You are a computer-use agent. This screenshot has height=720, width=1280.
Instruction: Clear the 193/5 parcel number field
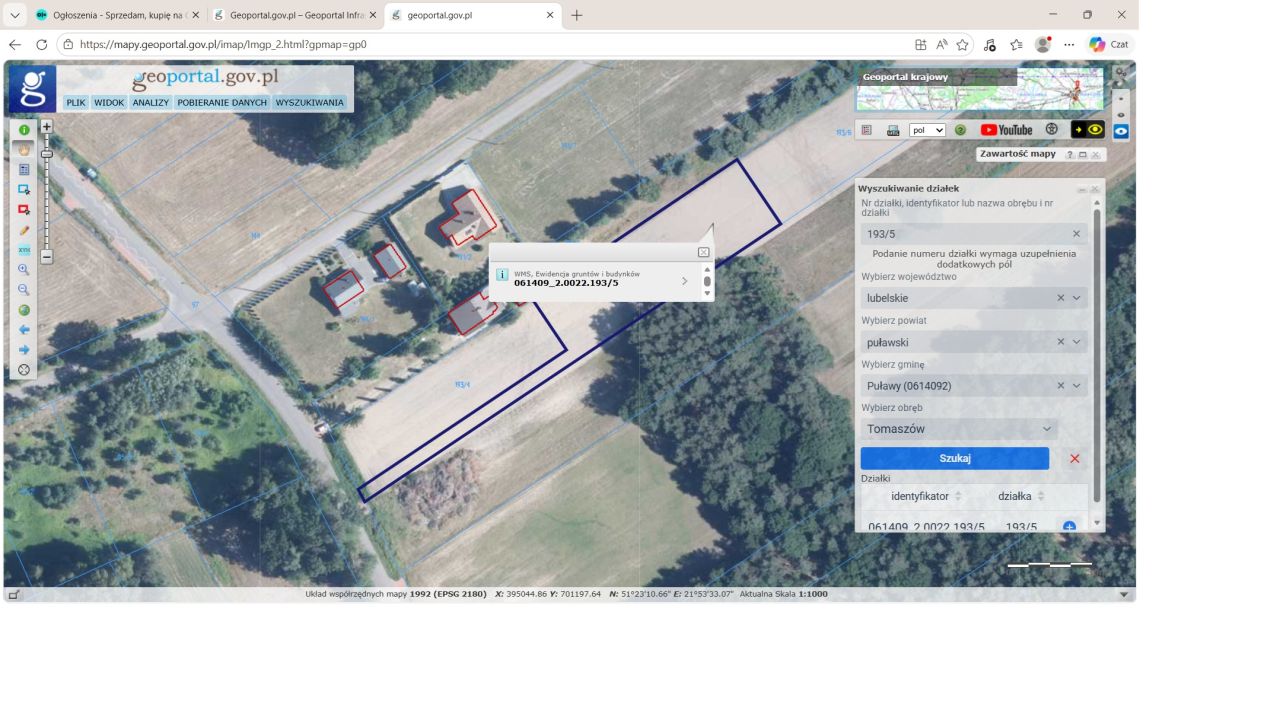[1077, 234]
